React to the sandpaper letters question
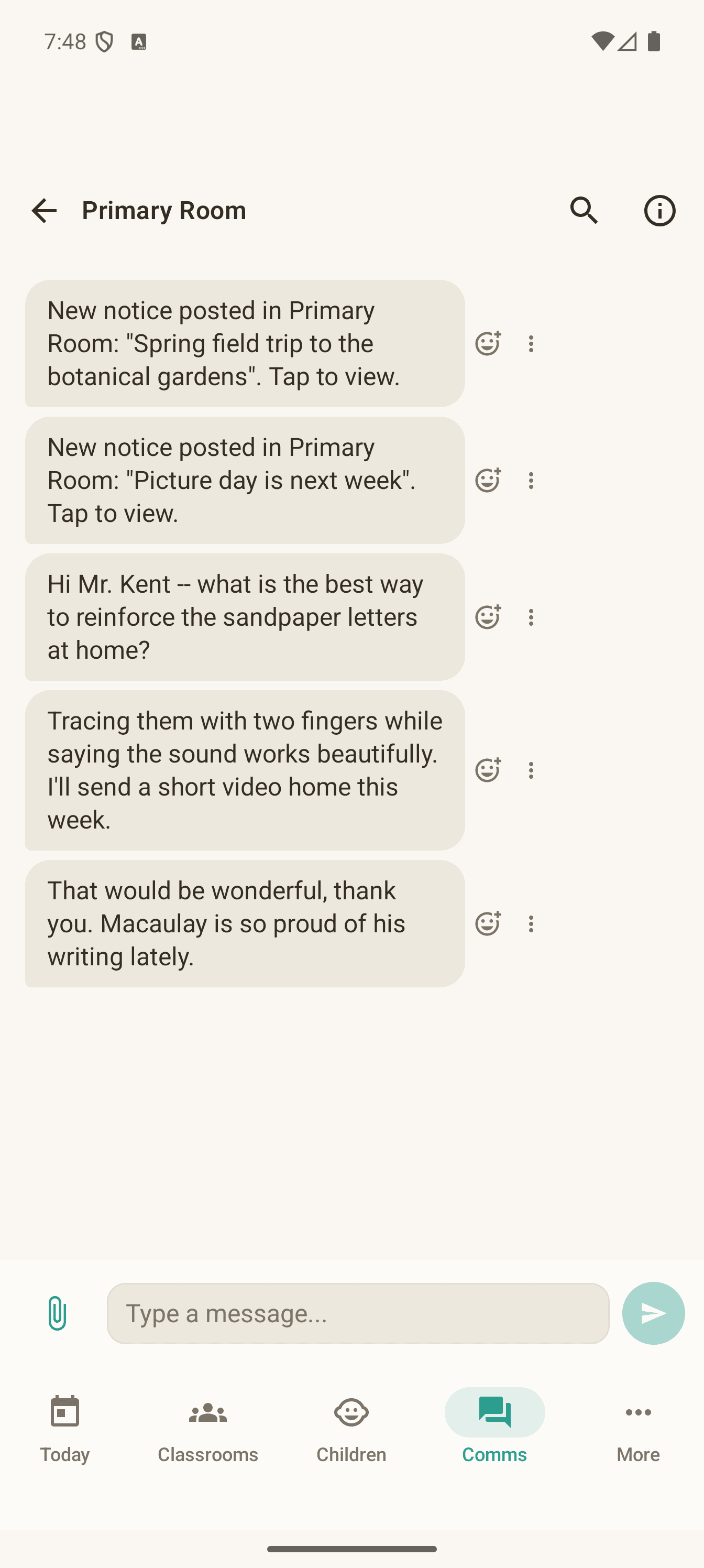This screenshot has height=1568, width=704. click(x=487, y=617)
